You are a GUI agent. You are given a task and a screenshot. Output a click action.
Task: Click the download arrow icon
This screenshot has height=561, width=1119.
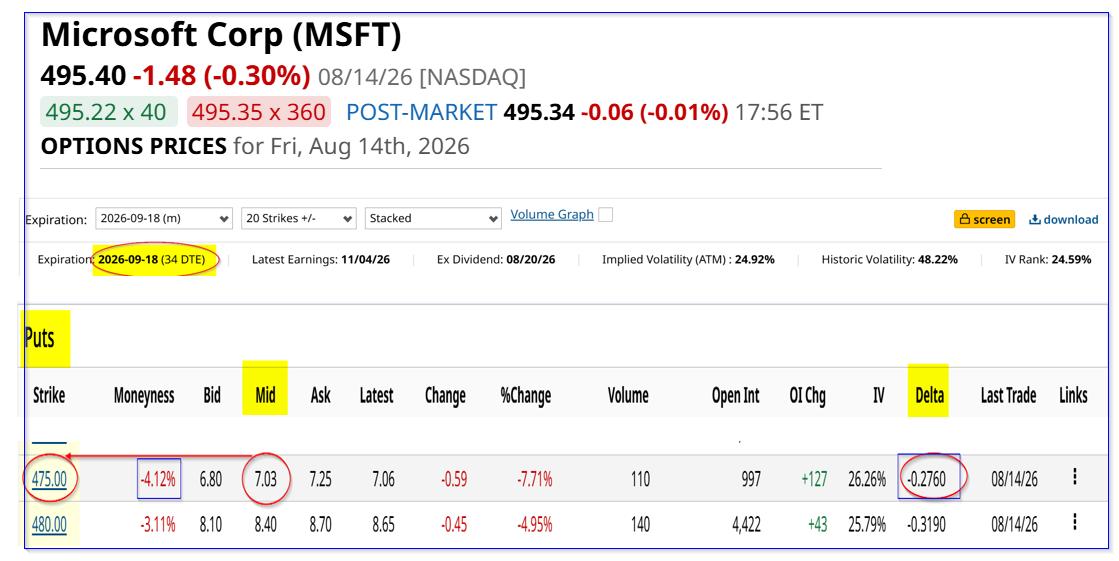pyautogui.click(x=1034, y=219)
